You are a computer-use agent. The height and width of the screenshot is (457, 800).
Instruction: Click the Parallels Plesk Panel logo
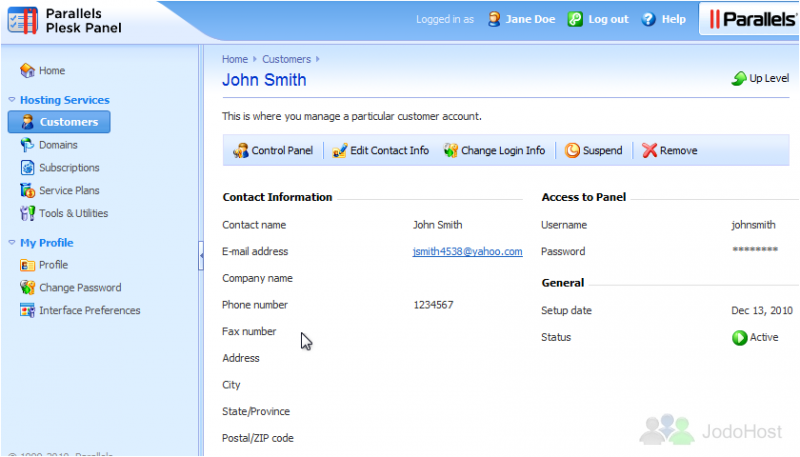tap(64, 21)
